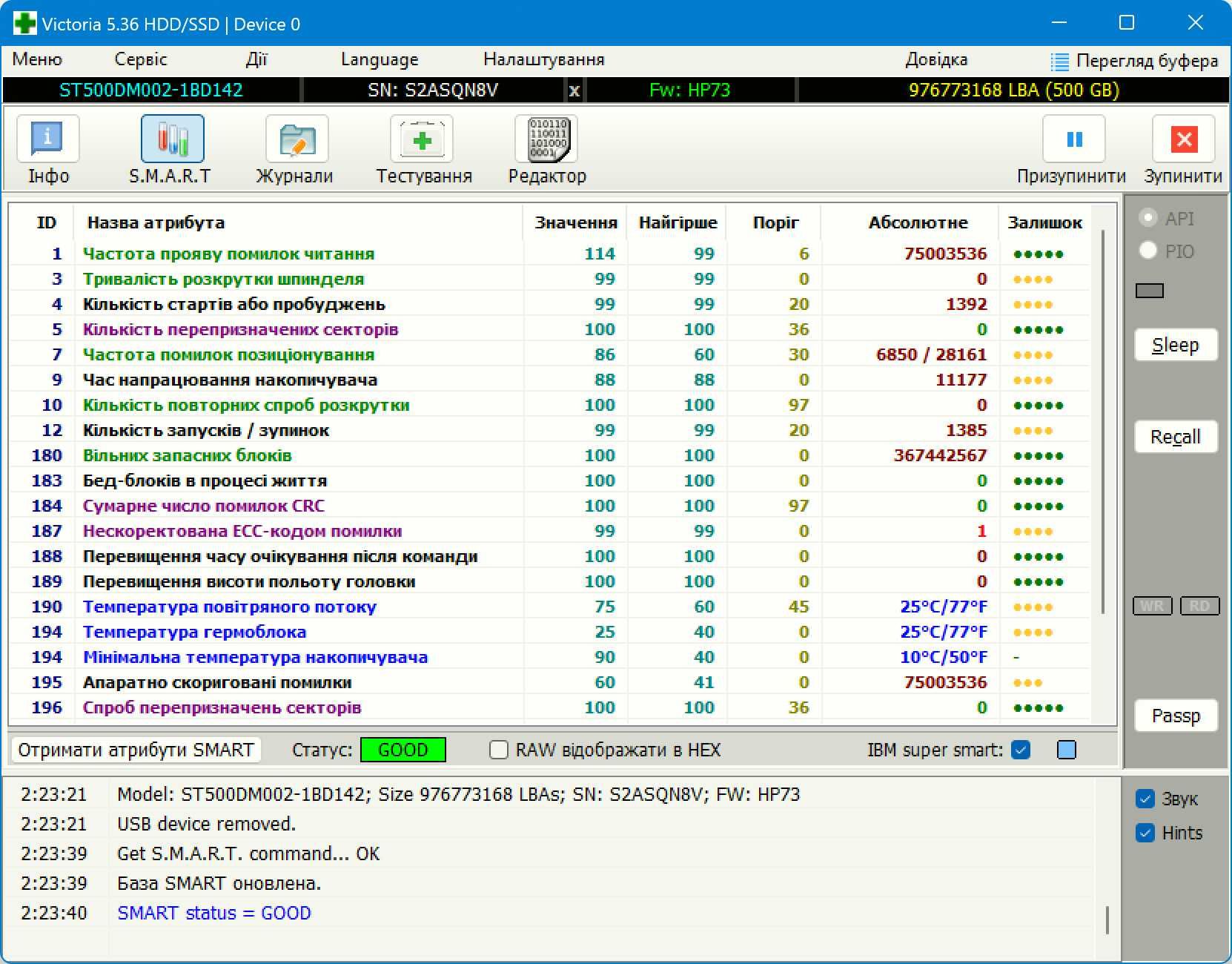Toggle the IBM super smart checkbox
The image size is (1232, 964).
pos(1021,750)
